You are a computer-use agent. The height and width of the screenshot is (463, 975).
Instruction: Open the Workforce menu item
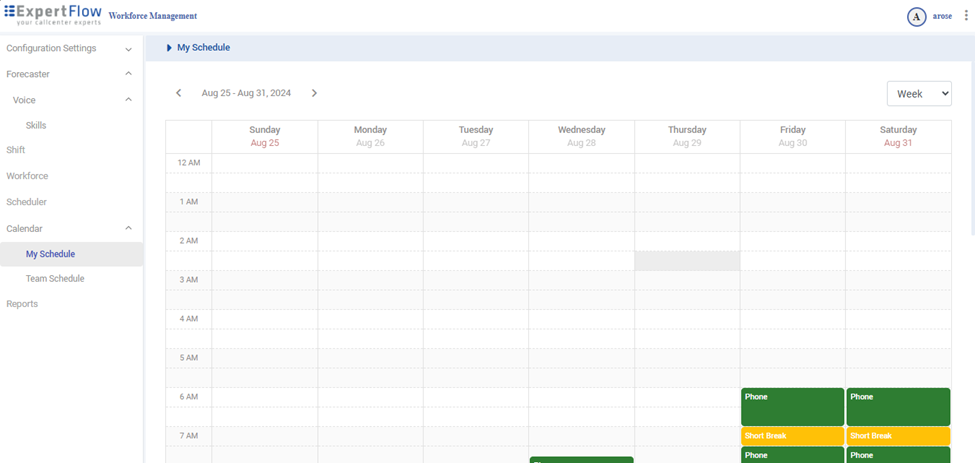click(27, 176)
